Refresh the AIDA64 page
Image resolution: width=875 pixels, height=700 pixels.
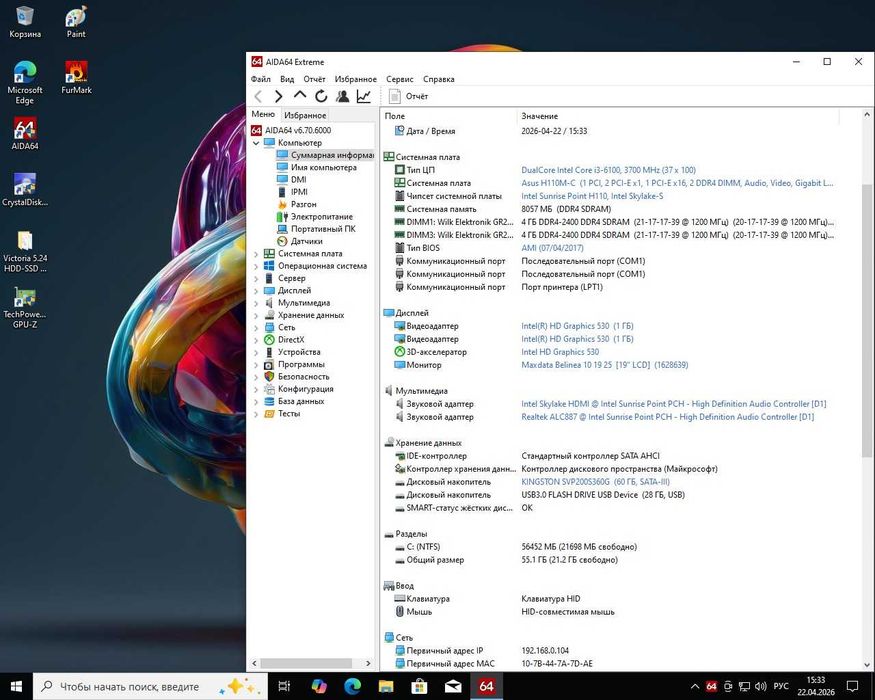(x=321, y=96)
